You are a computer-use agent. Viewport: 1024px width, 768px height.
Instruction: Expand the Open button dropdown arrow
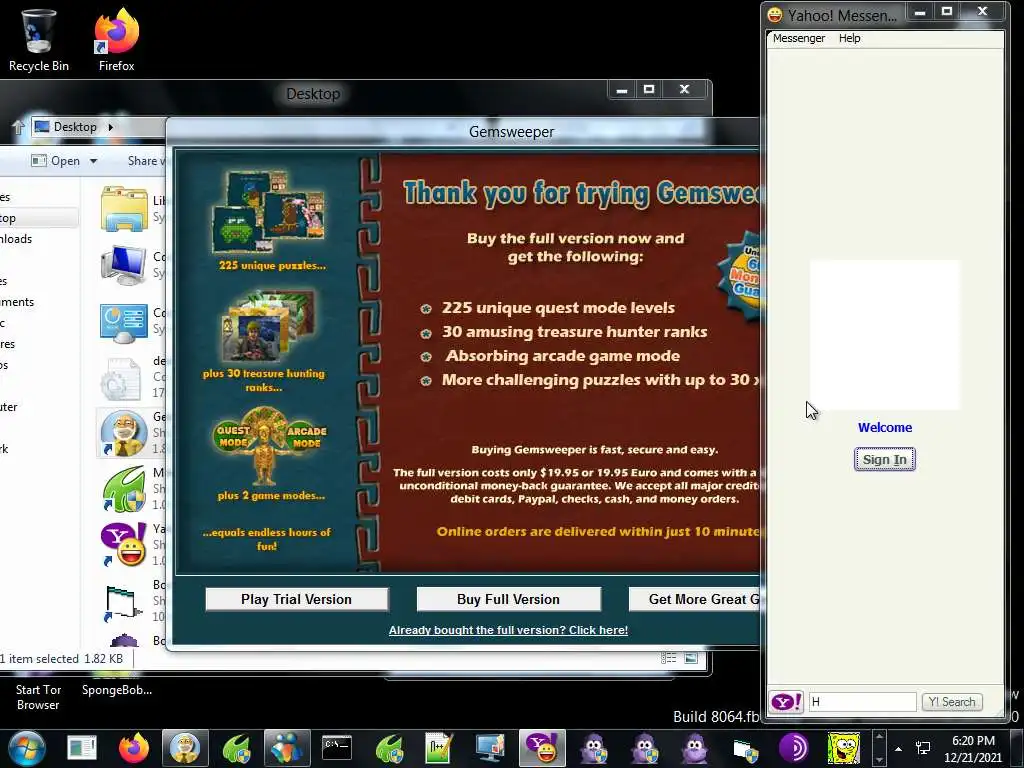(x=93, y=161)
